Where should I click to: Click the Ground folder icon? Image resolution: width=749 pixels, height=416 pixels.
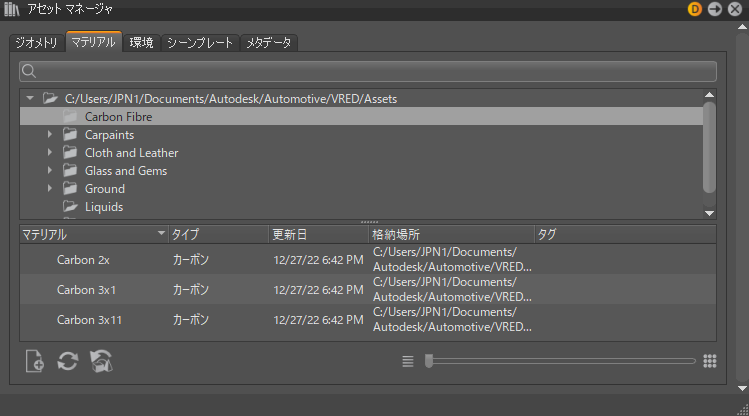tap(70, 189)
